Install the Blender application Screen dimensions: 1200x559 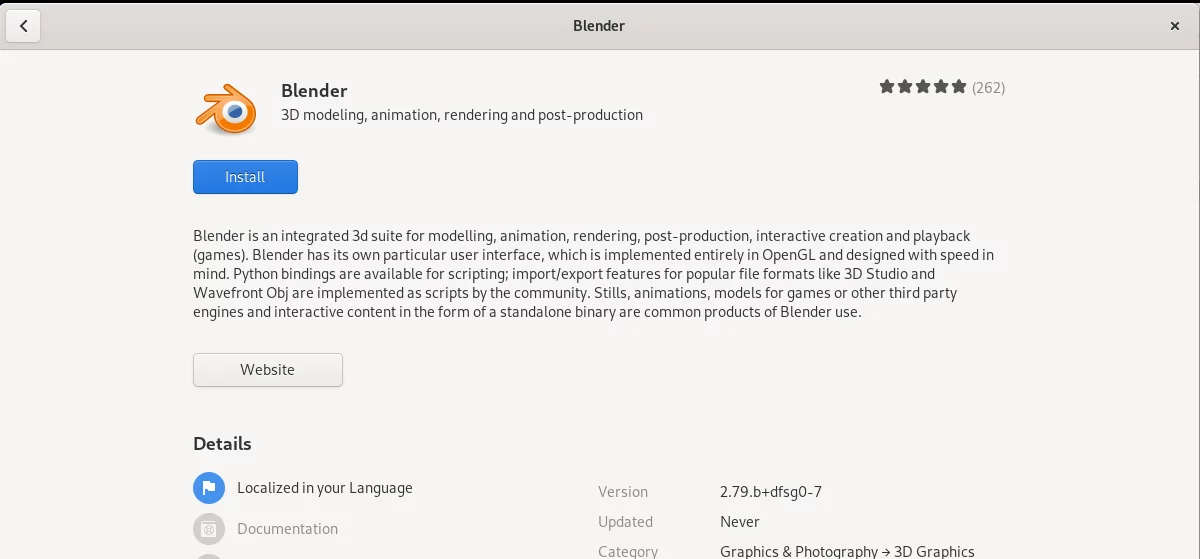pyautogui.click(x=245, y=177)
